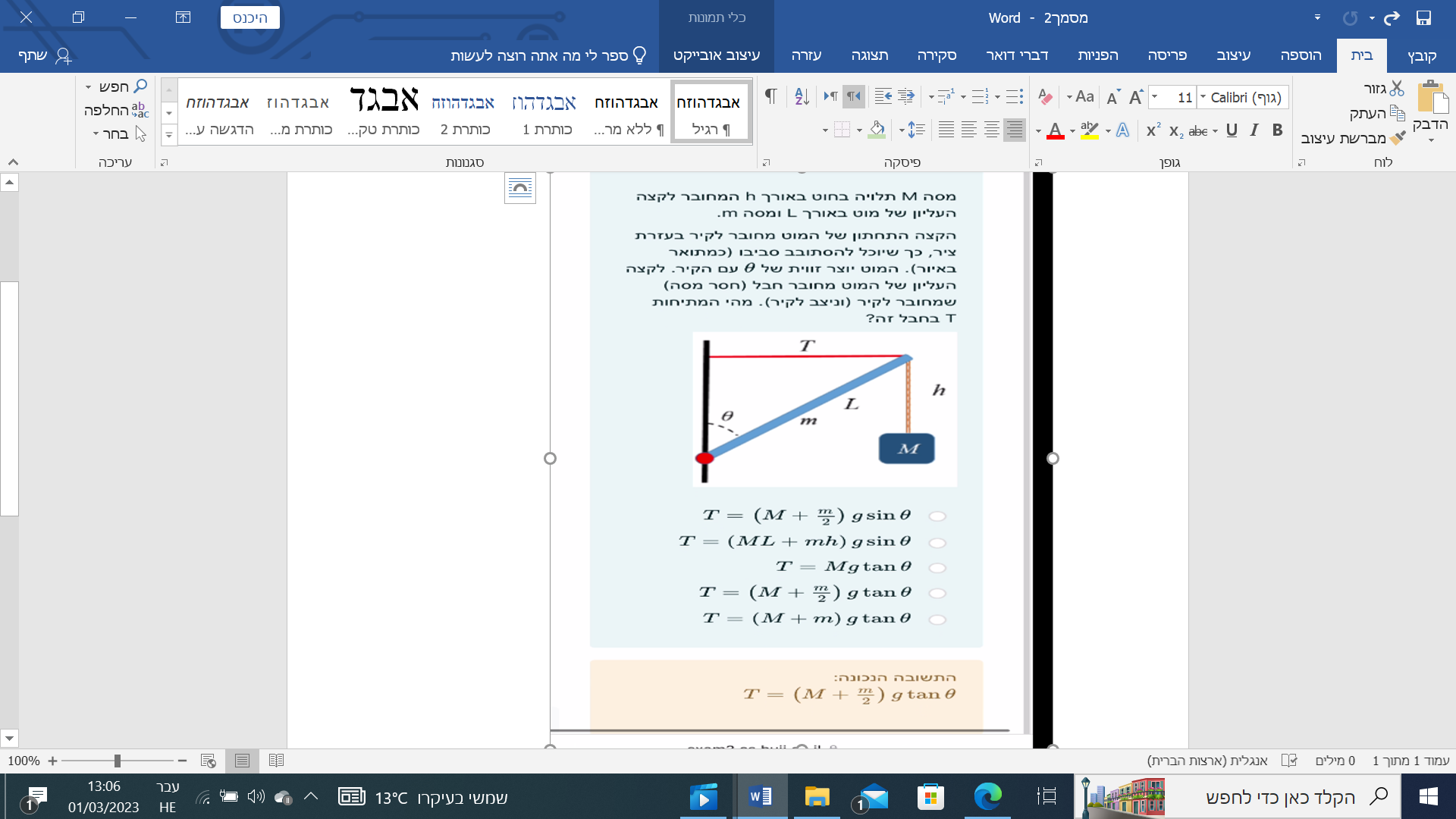Open Layout Options beside the picture
Viewport: 1456px width, 819px height.
coord(520,188)
